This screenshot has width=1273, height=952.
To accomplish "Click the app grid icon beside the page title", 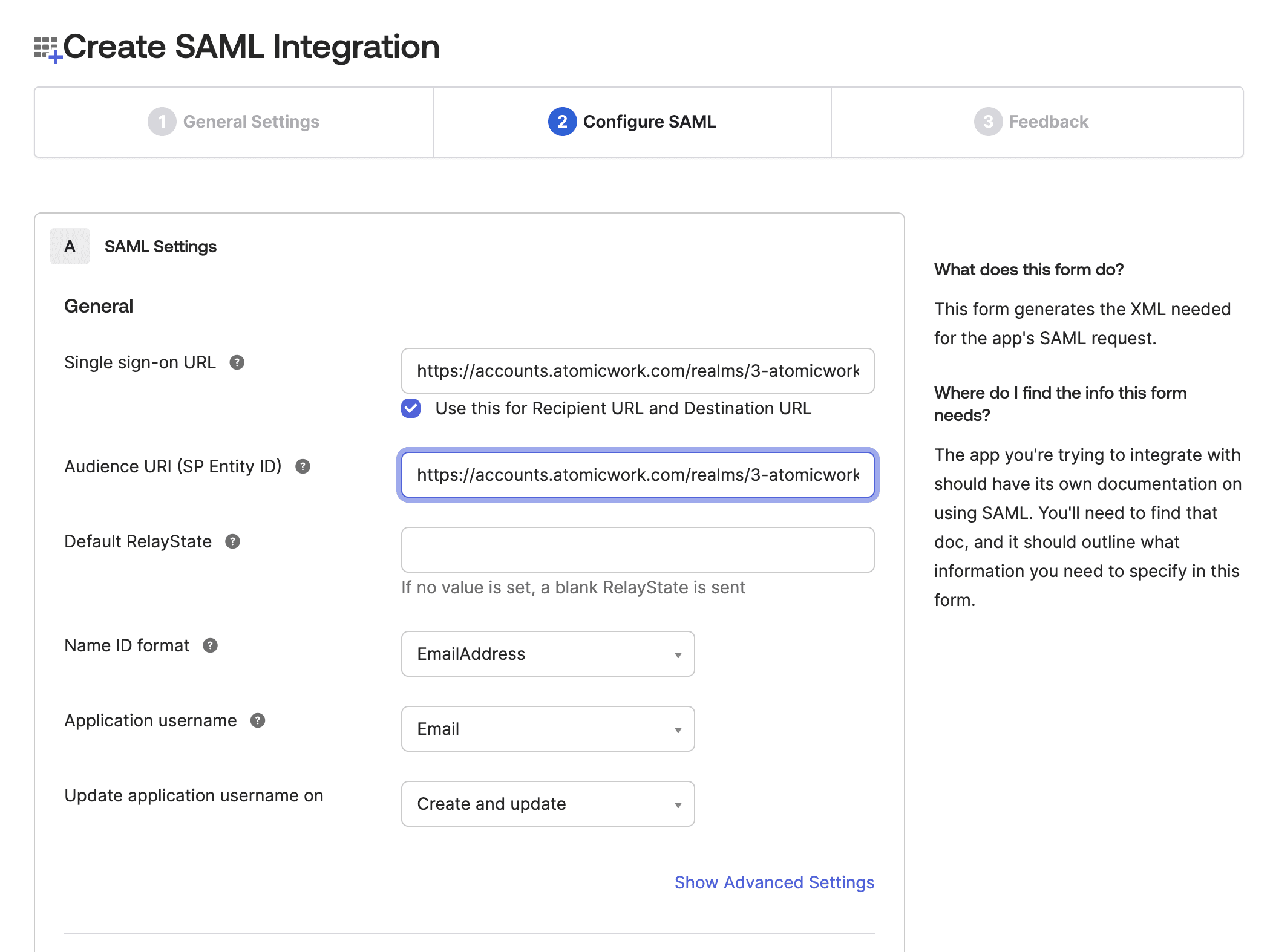I will pos(47,49).
